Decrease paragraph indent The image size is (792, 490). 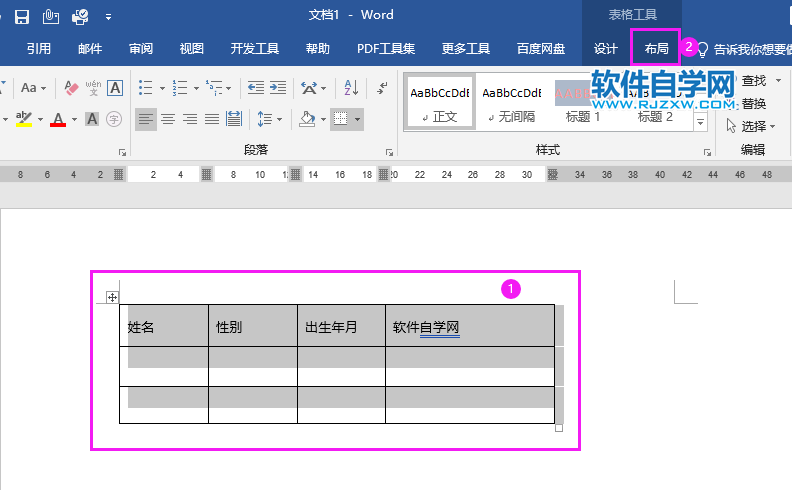coord(256,88)
